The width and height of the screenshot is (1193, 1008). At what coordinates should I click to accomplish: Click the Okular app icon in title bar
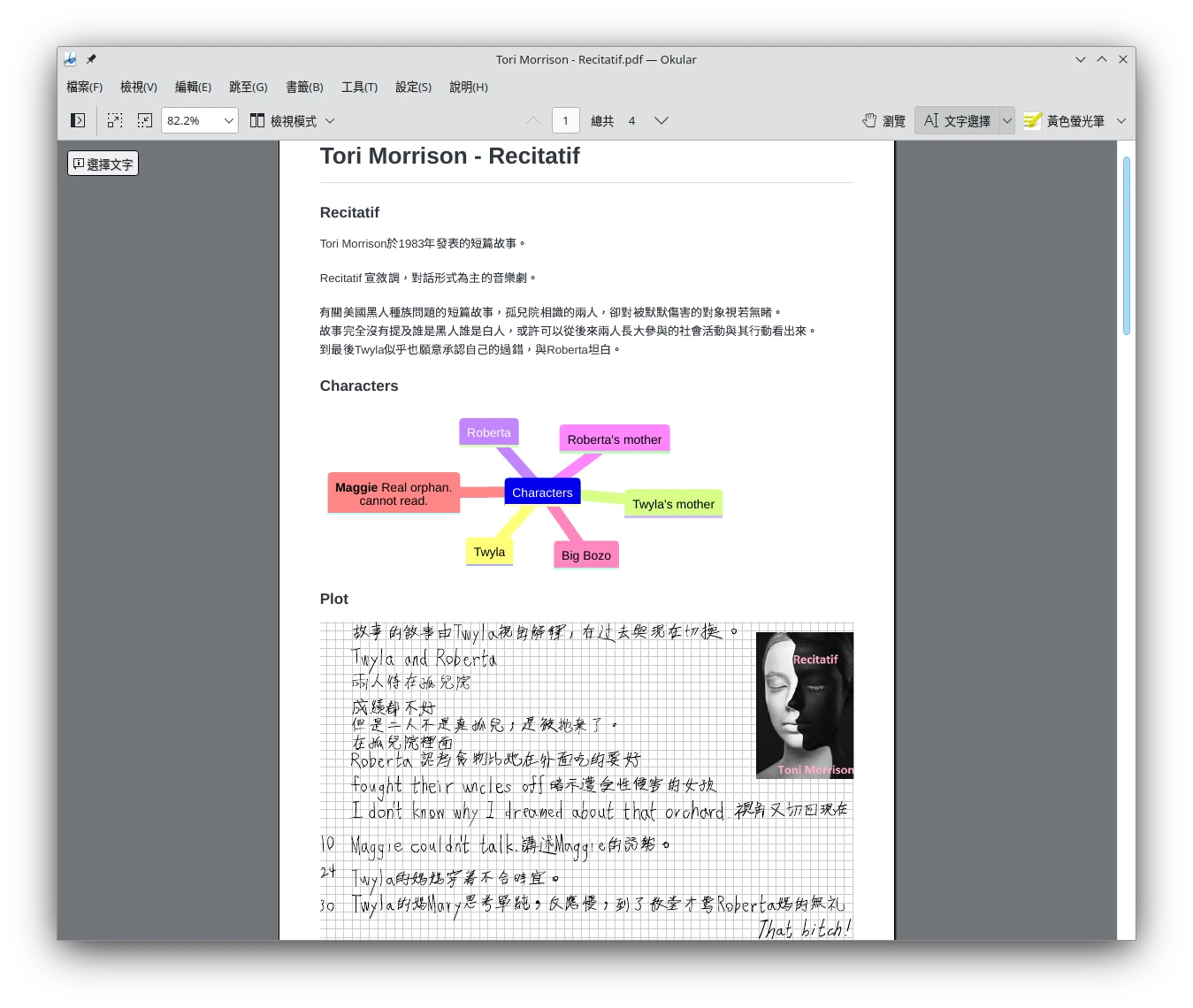point(70,59)
